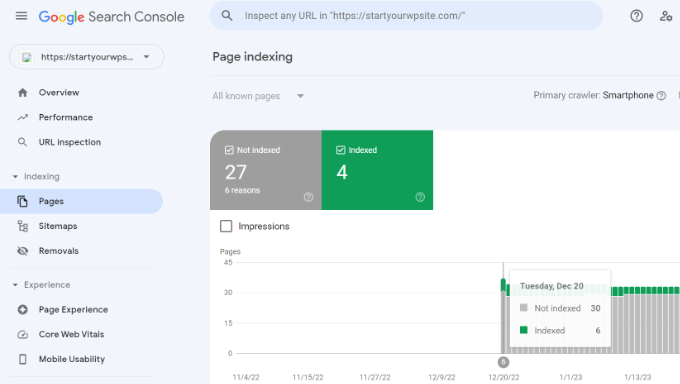Click help icon in Not indexed card
The image size is (680, 384).
pos(308,197)
